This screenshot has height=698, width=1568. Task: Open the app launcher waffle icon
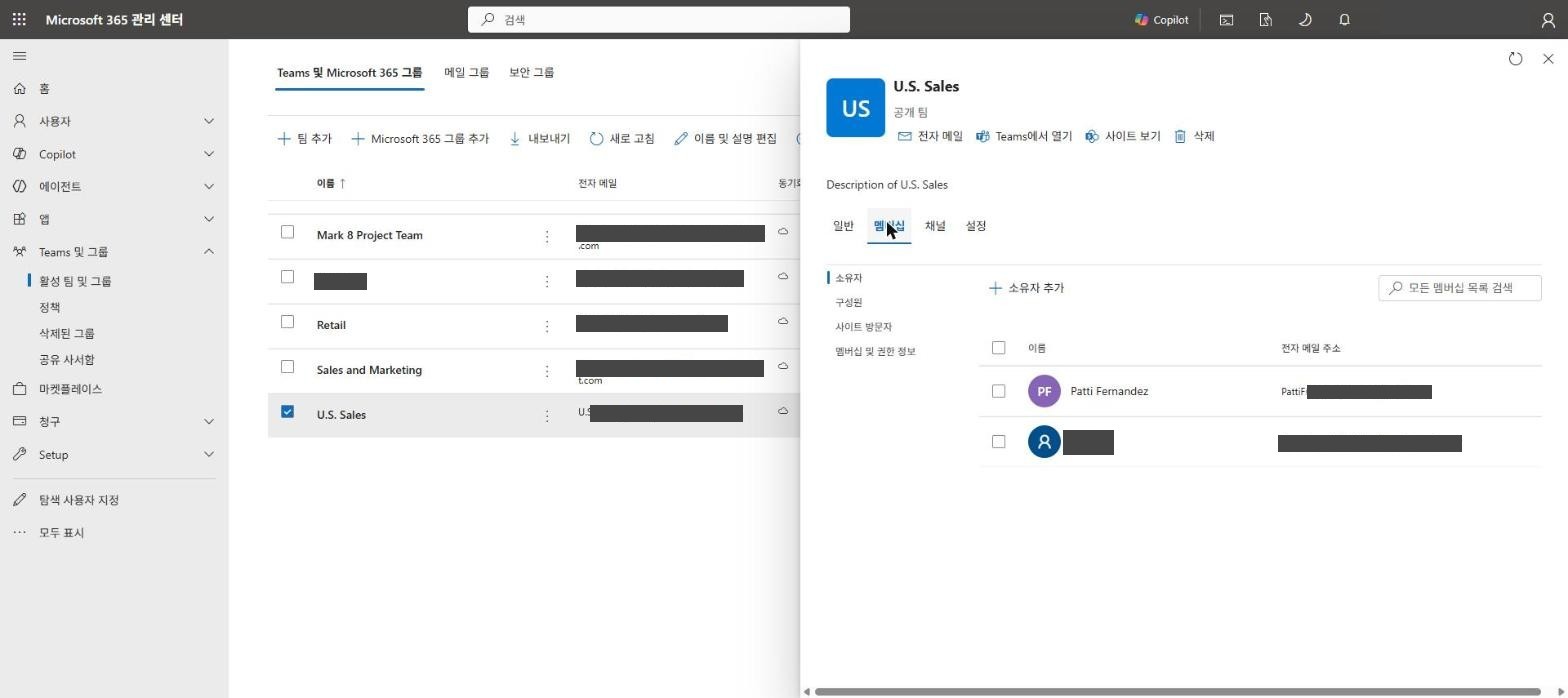(x=19, y=19)
